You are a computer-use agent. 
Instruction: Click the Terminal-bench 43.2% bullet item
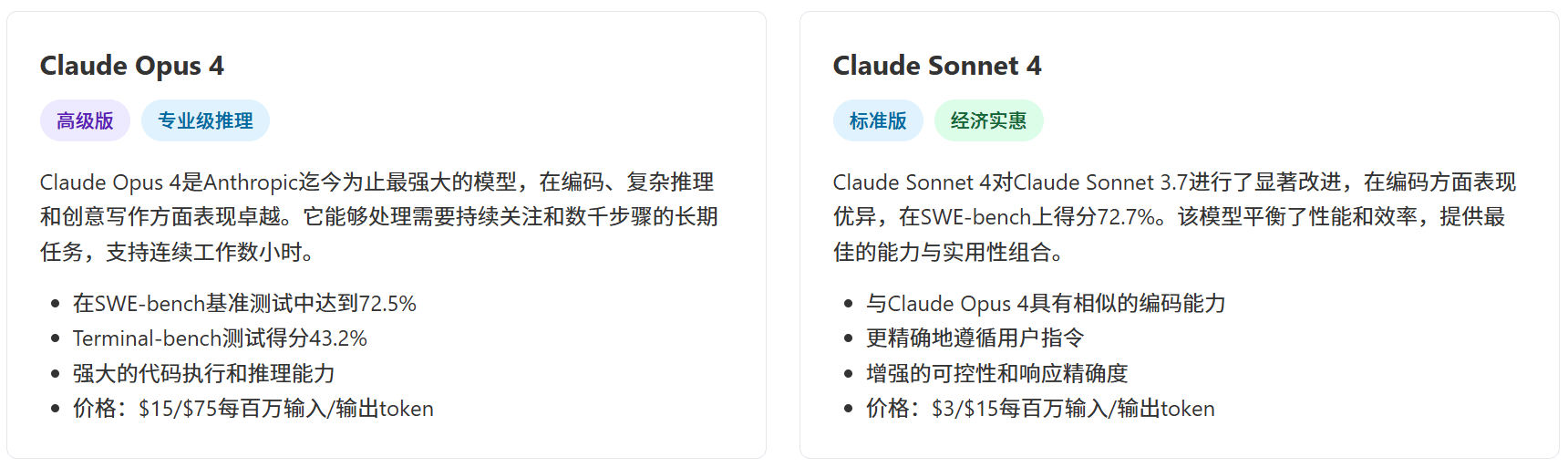click(220, 338)
